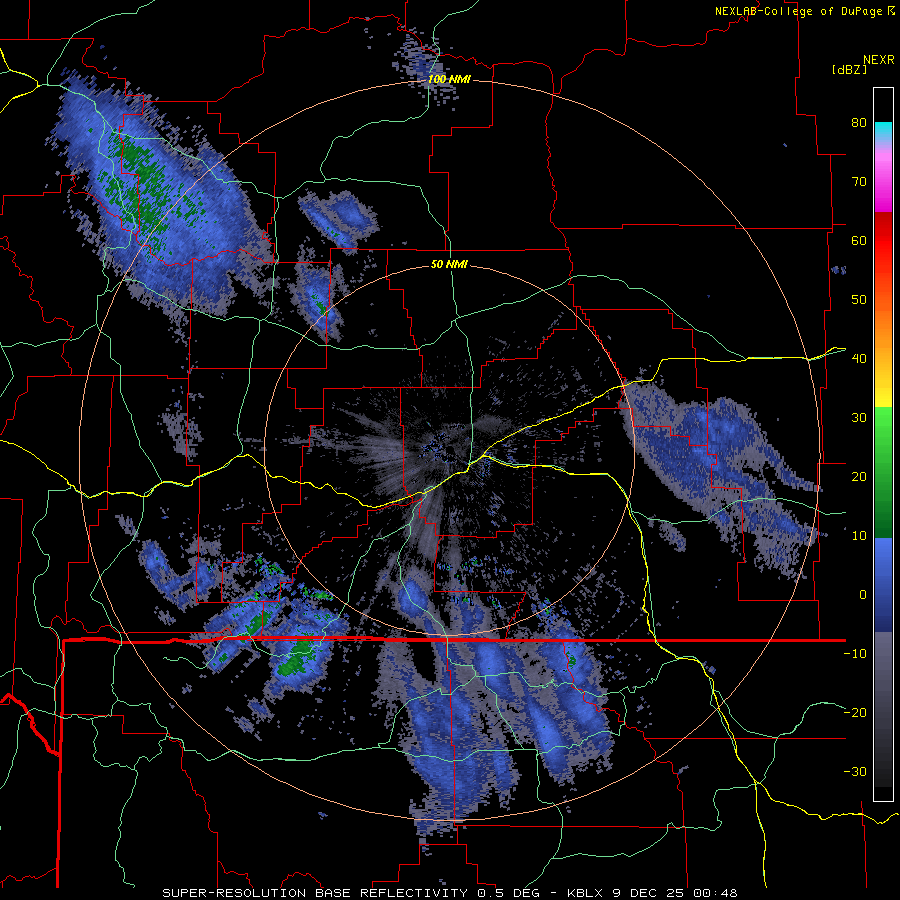Click the -30 dBZ scale value
The height and width of the screenshot is (900, 900).
[x=855, y=771]
